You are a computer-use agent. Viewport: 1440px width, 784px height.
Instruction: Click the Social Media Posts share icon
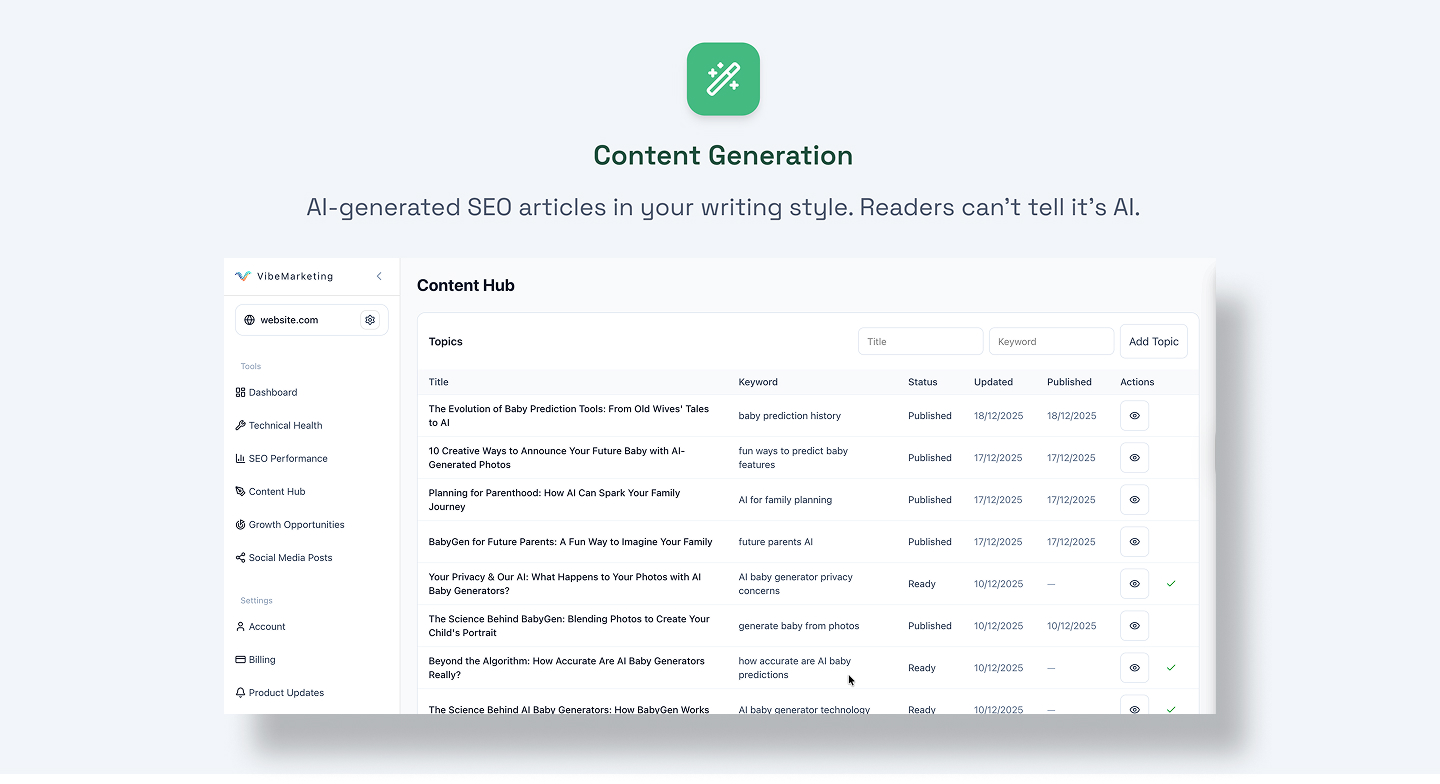pyautogui.click(x=240, y=557)
